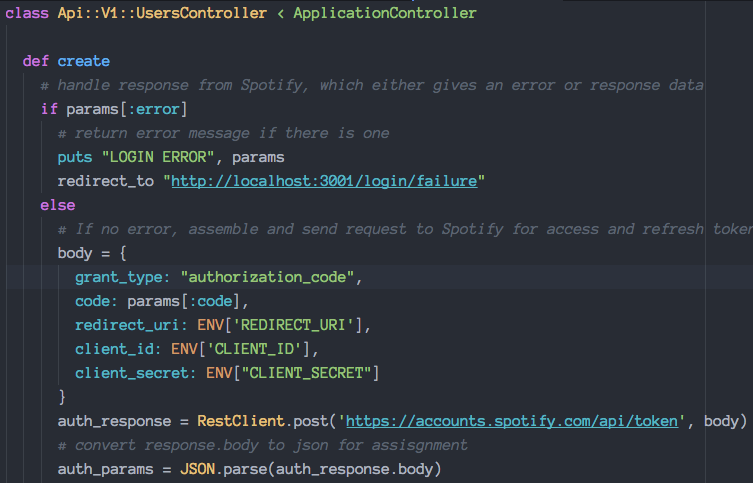
Task: Click the 'body = {' assignment line
Action: click(92, 254)
